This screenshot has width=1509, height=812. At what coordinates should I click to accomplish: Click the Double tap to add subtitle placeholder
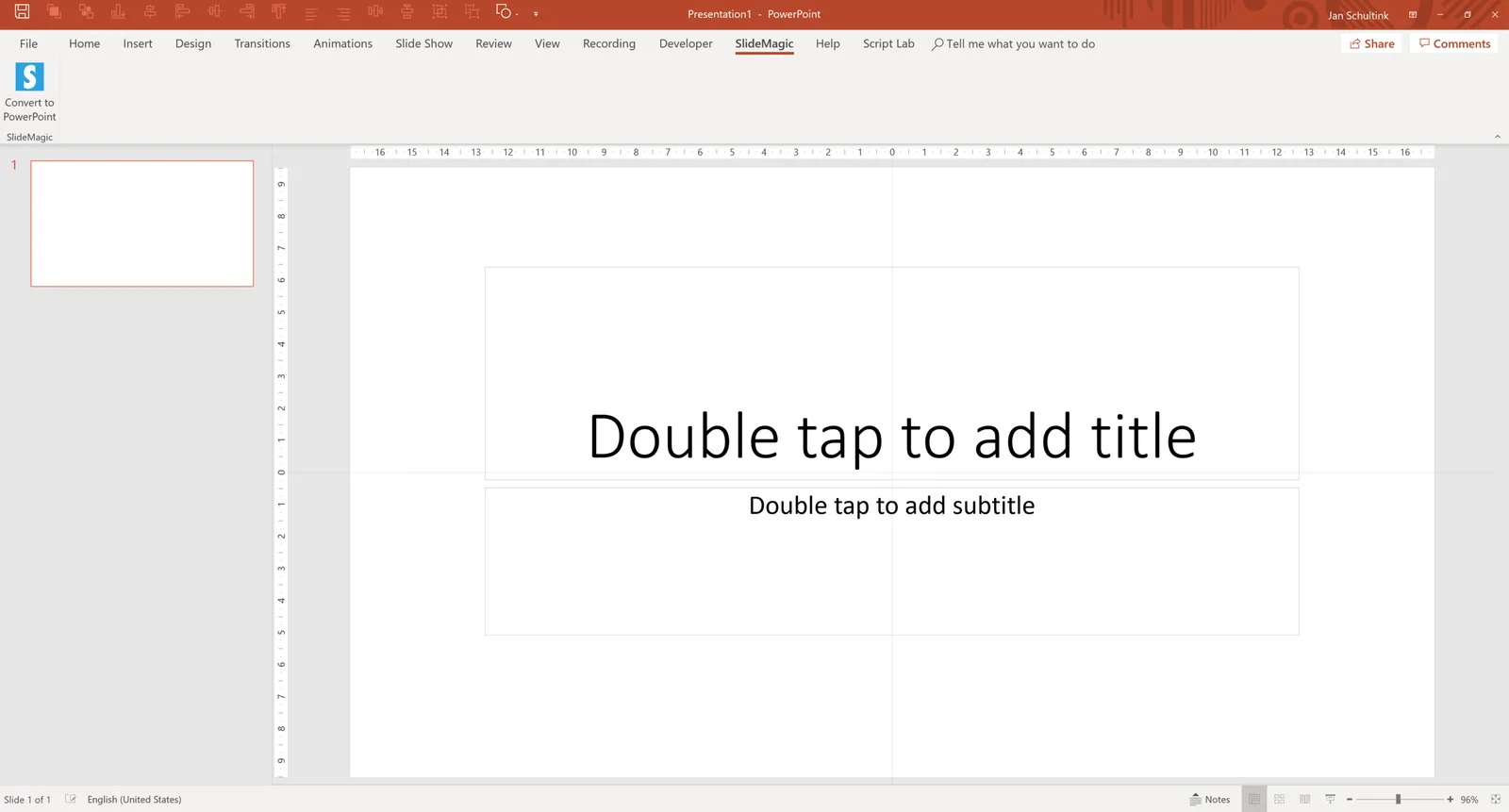click(x=892, y=561)
